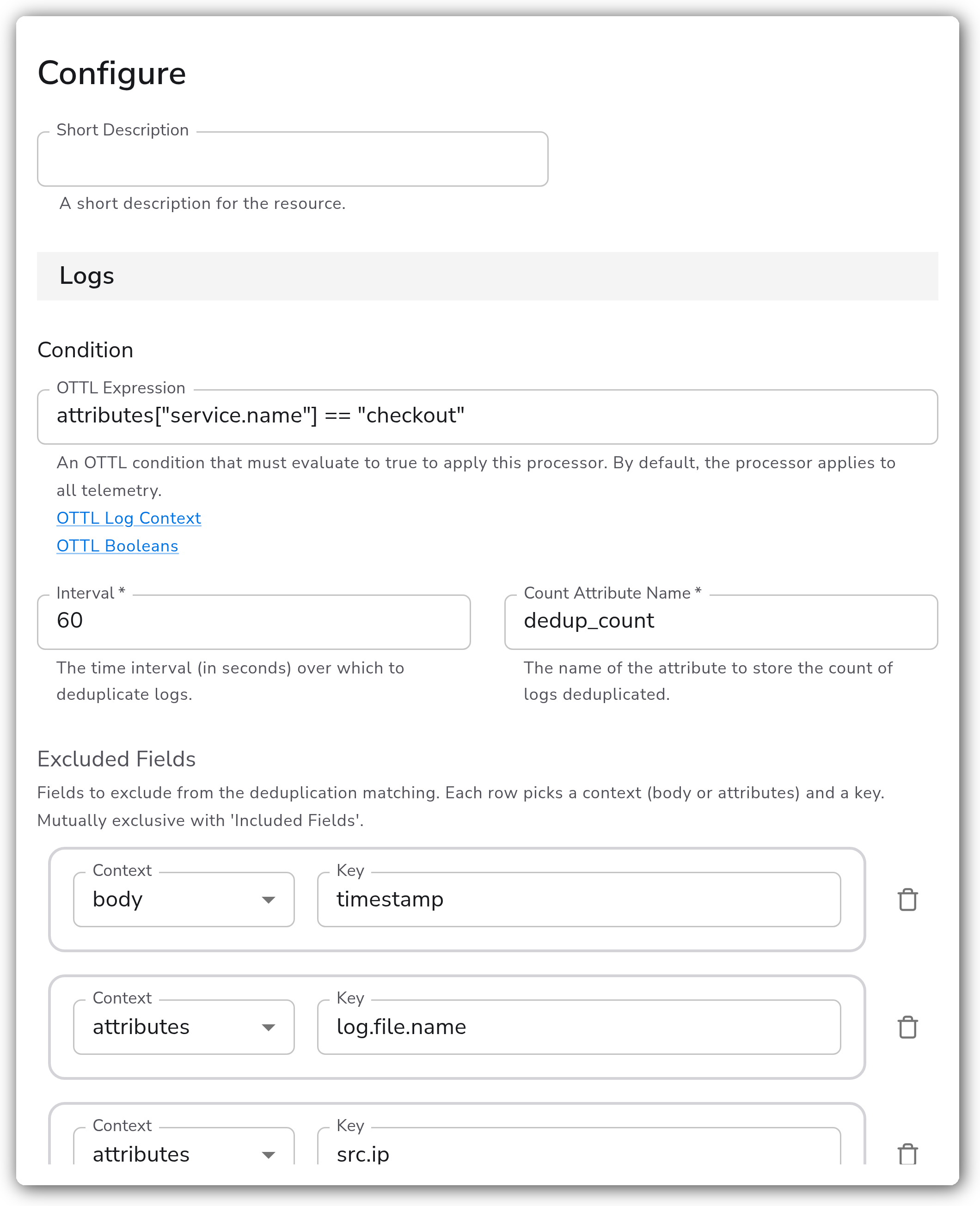Delete the log.file.name excluded field row

point(907,1027)
